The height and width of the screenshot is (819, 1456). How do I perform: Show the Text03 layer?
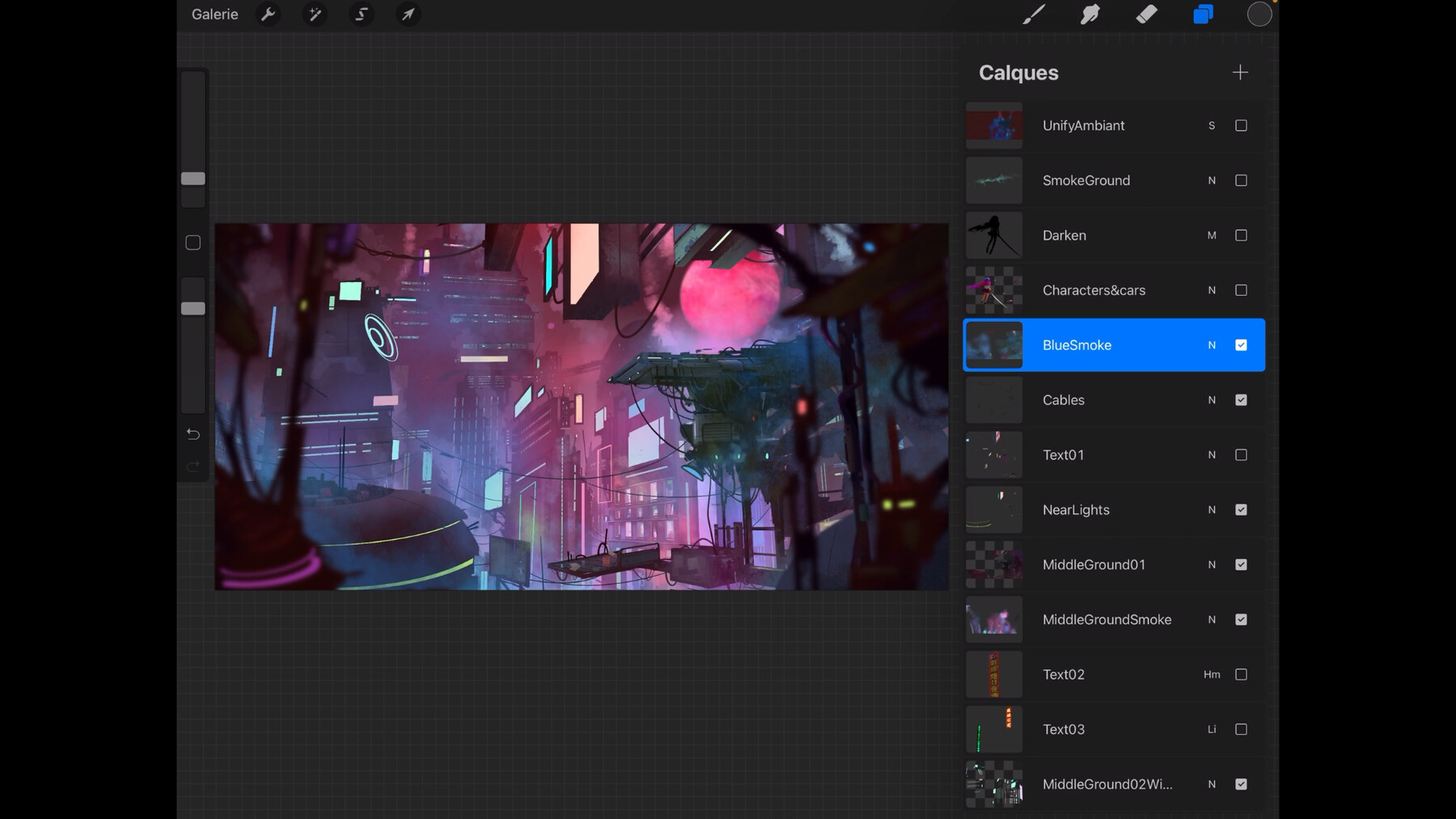tap(1241, 729)
